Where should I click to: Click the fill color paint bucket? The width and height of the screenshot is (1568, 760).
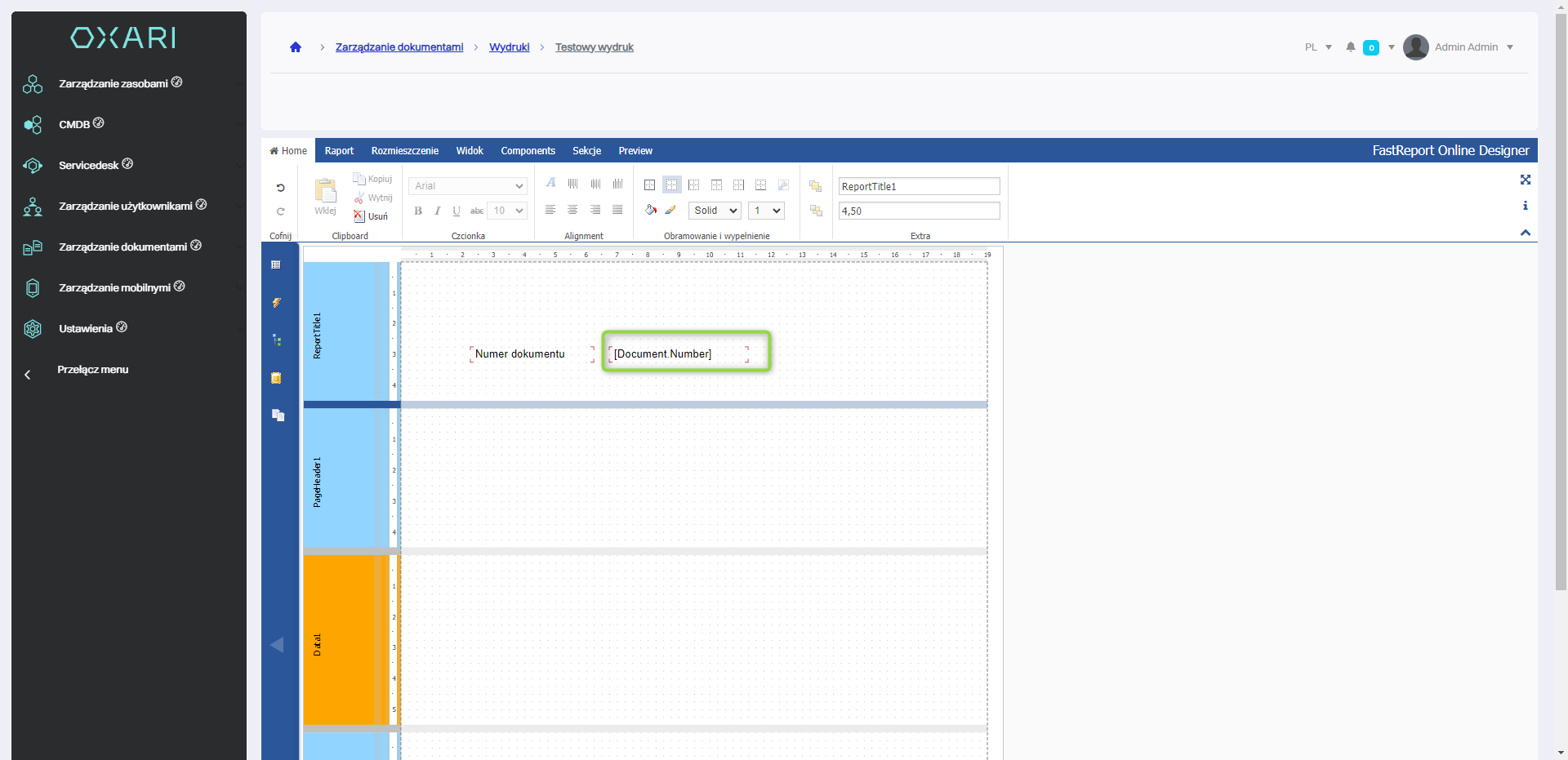tap(650, 210)
